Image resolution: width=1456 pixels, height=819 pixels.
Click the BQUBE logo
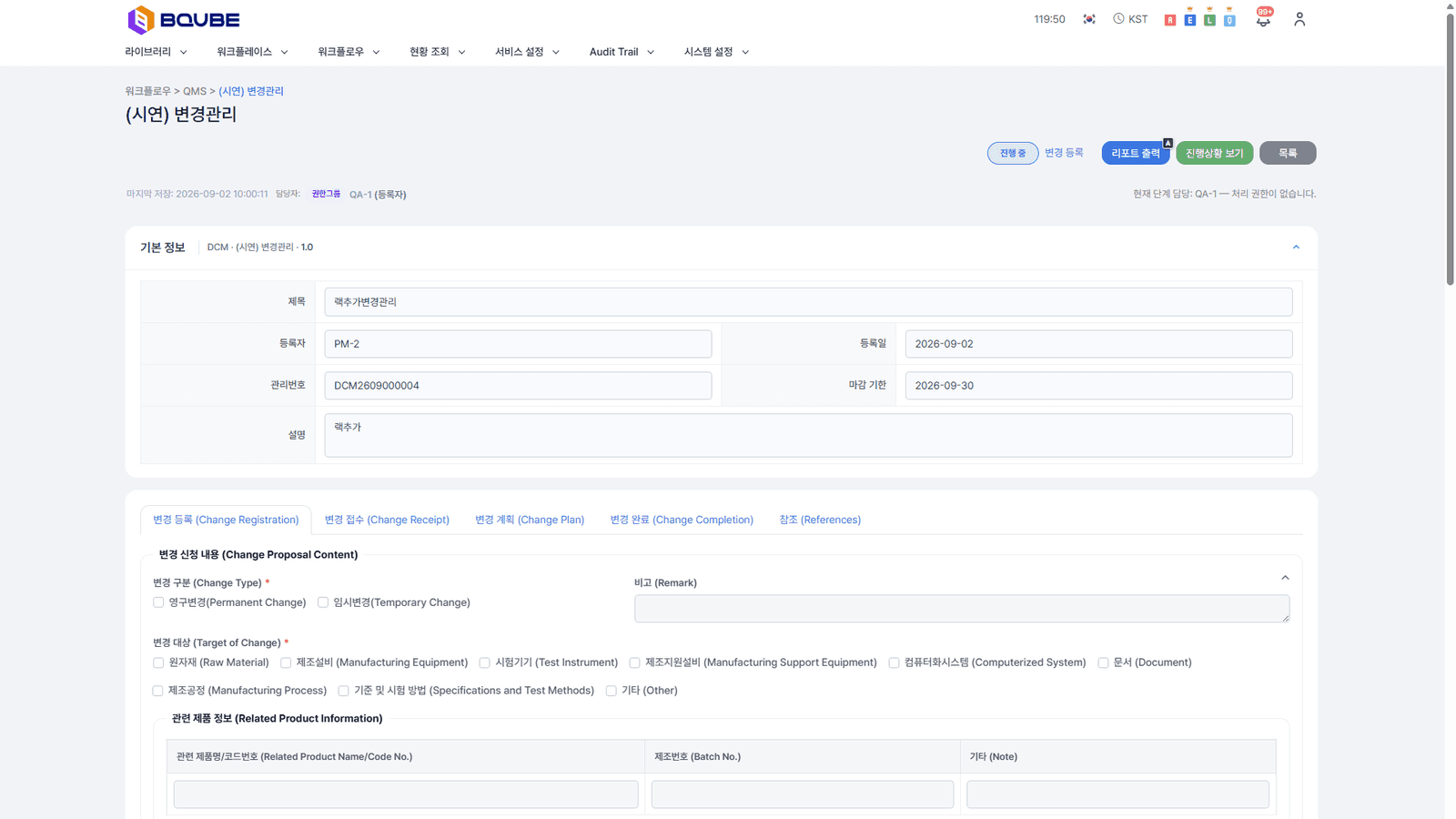pos(184,19)
